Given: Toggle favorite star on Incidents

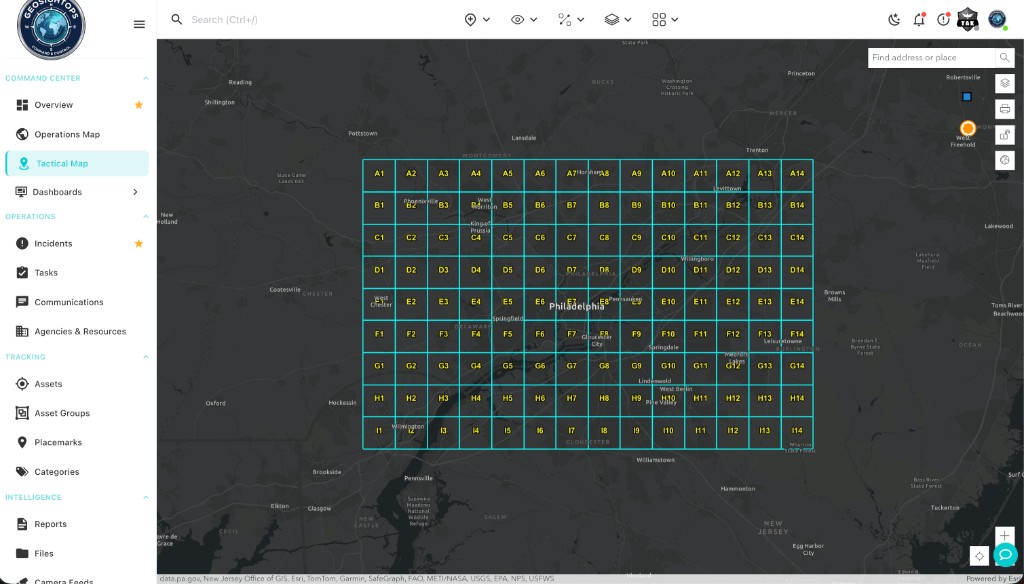Looking at the screenshot, I should point(138,244).
